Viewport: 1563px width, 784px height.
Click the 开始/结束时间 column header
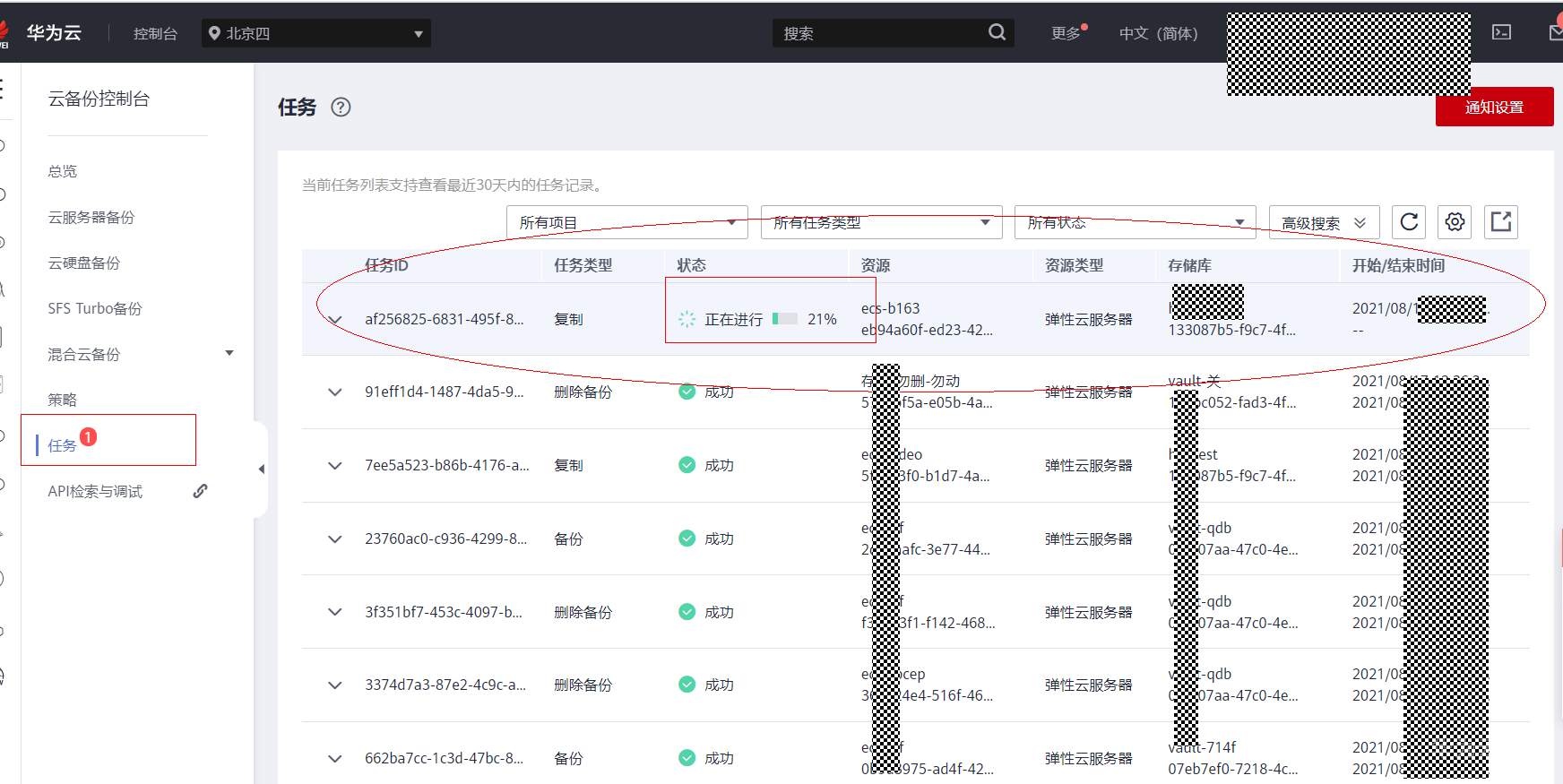(1398, 265)
